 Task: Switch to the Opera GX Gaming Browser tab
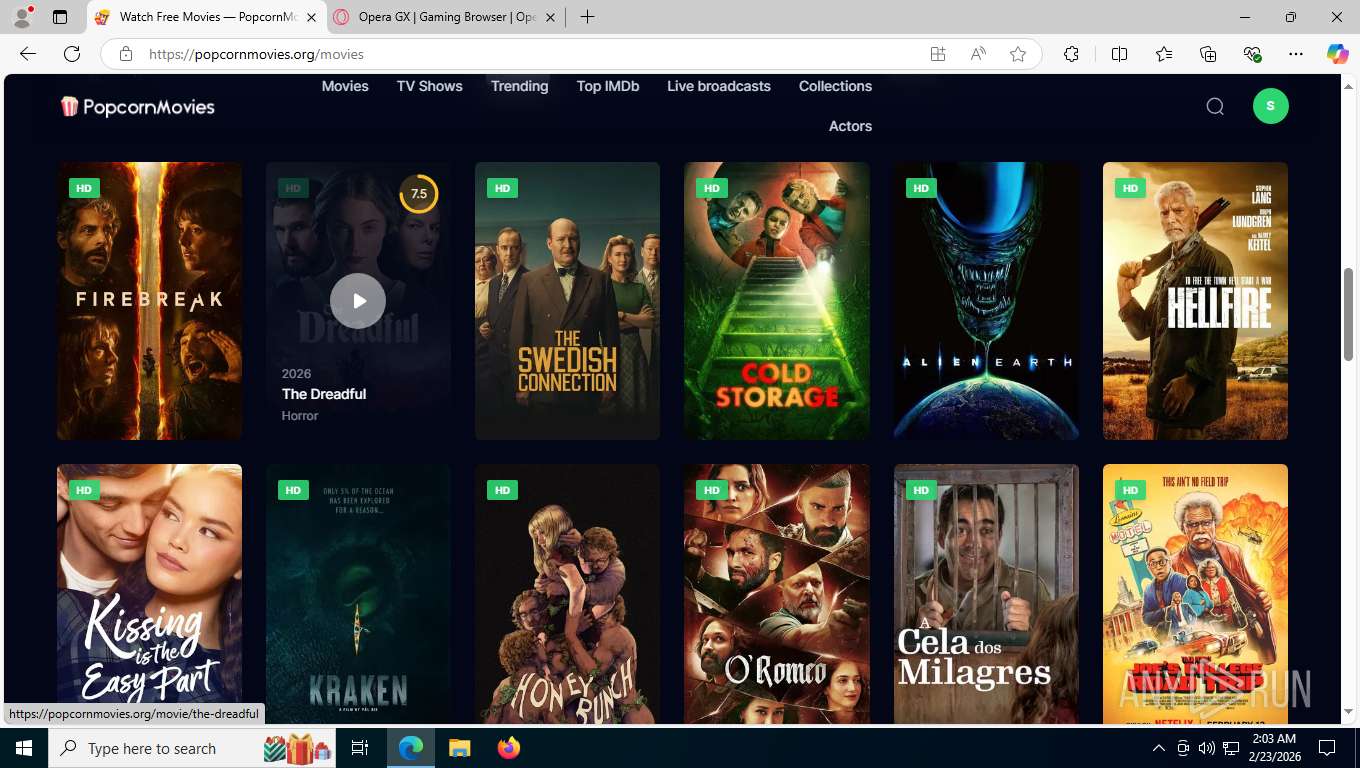(446, 17)
